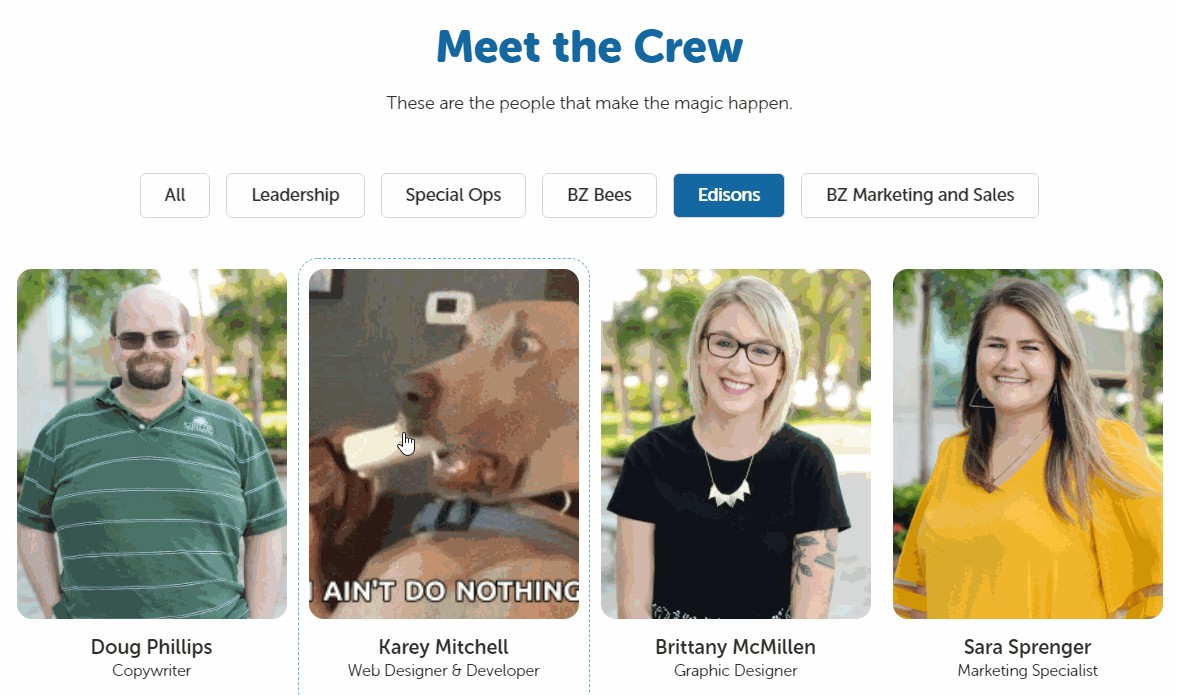Click the Marketing Specialist title
The width and height of the screenshot is (1177, 695).
coord(1028,670)
